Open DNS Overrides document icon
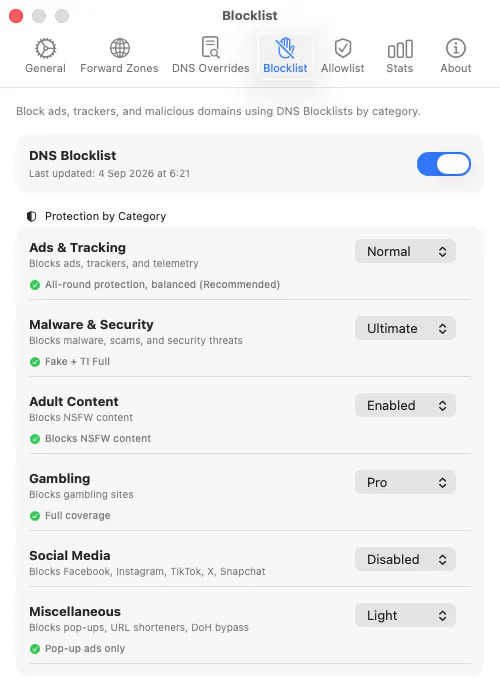This screenshot has width=500, height=688. (x=211, y=47)
